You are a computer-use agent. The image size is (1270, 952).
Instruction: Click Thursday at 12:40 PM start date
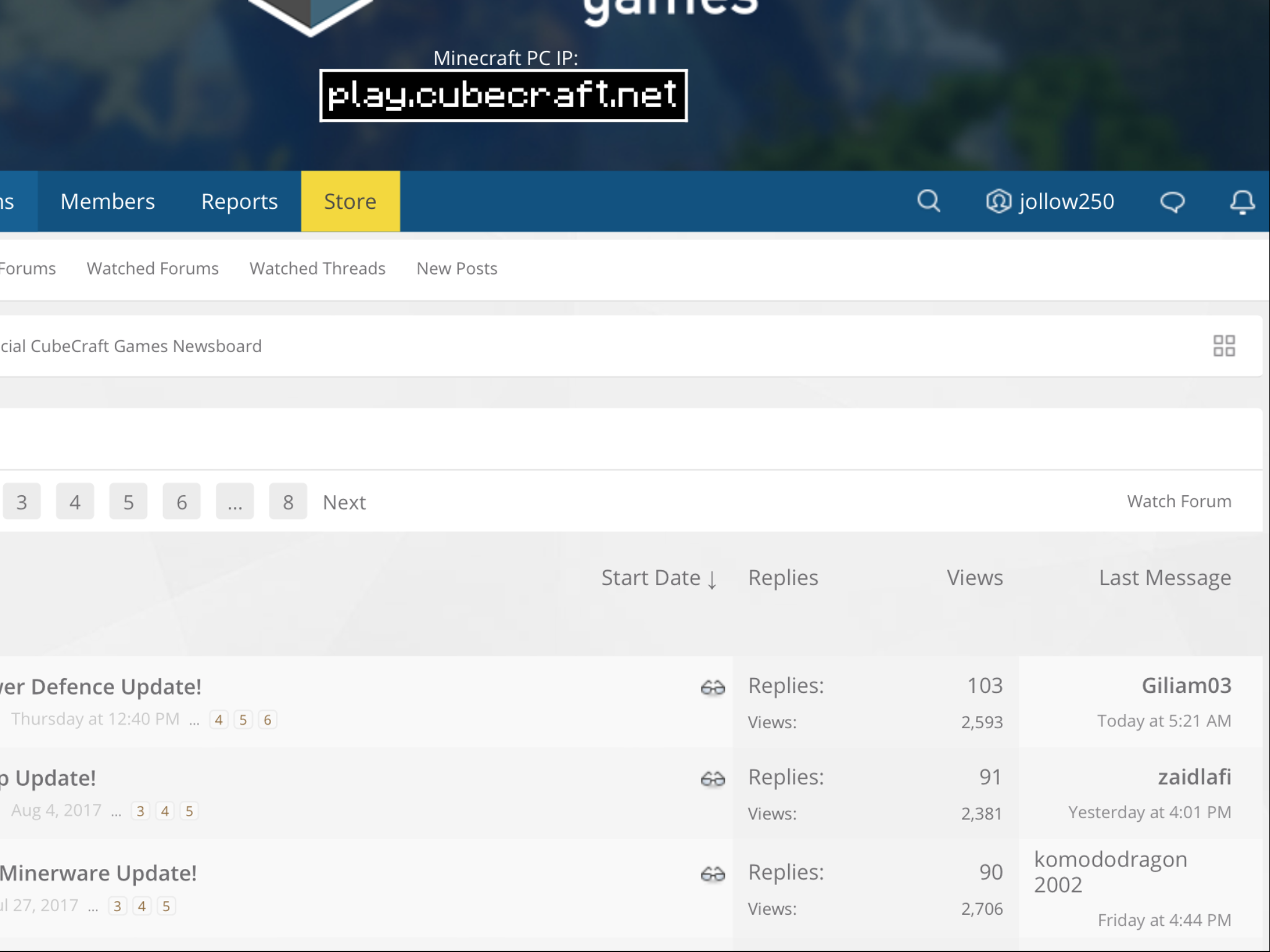point(95,719)
